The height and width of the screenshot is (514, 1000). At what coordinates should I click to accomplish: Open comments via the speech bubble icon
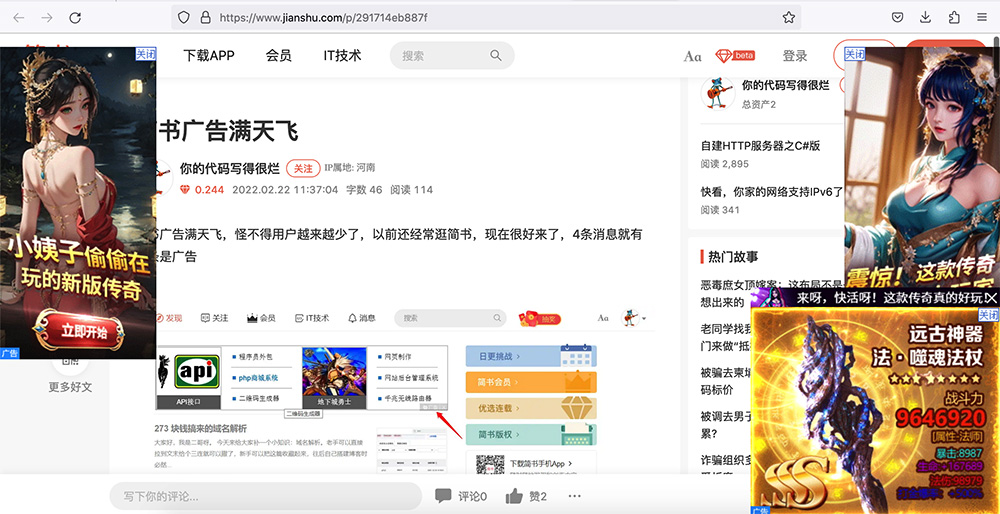(443, 496)
